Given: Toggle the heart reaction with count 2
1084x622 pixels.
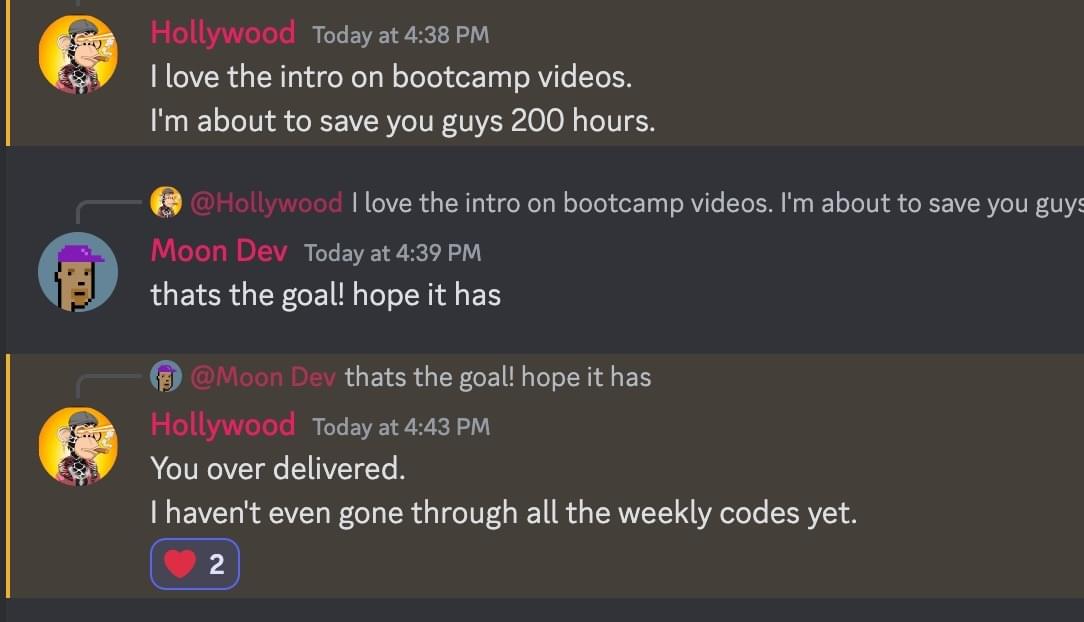Looking at the screenshot, I should coord(195,564).
